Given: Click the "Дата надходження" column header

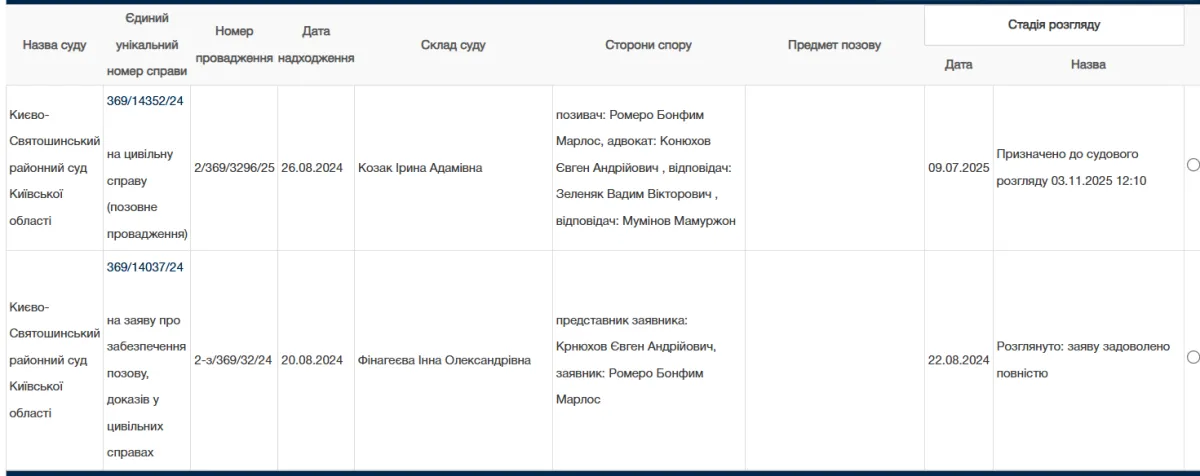Looking at the screenshot, I should tap(316, 45).
